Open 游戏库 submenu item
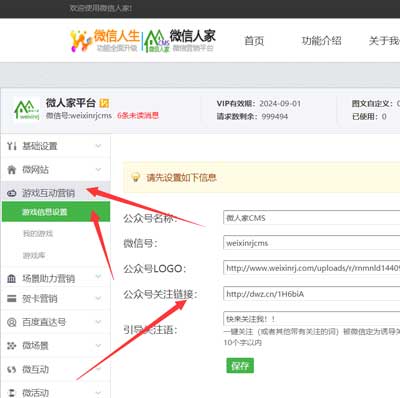 coord(34,255)
